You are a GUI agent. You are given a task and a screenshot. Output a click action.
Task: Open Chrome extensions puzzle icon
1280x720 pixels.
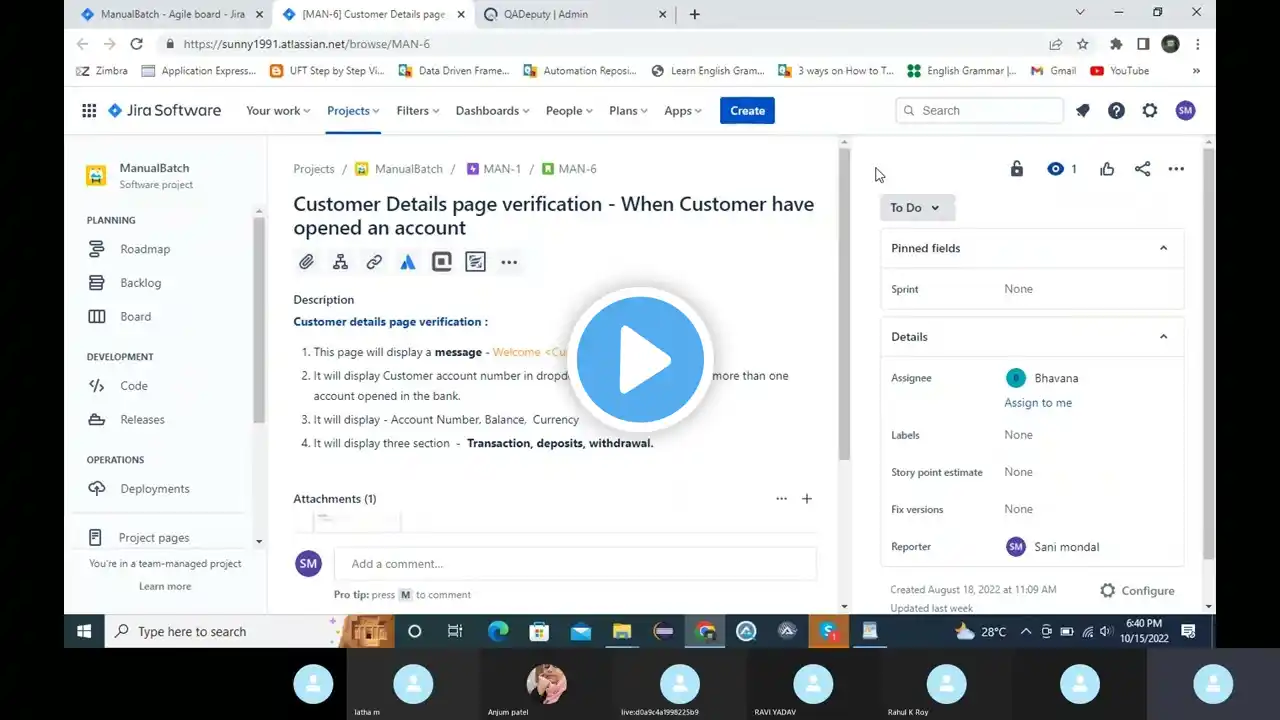[x=1116, y=44]
